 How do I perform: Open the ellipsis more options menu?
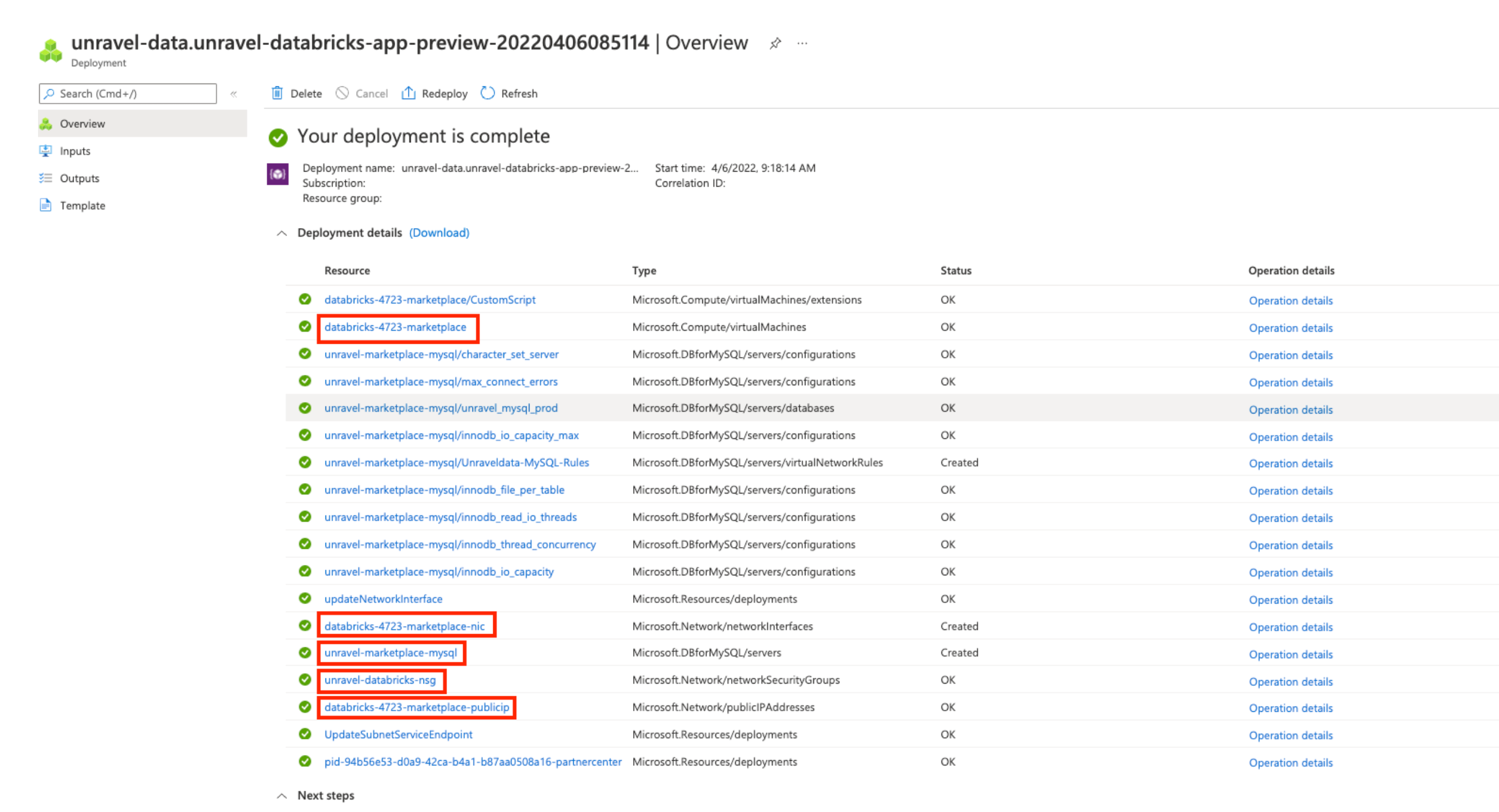click(803, 44)
